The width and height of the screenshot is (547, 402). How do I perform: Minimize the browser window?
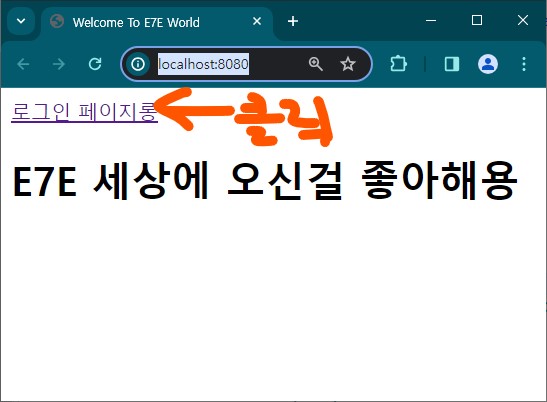coord(431,21)
